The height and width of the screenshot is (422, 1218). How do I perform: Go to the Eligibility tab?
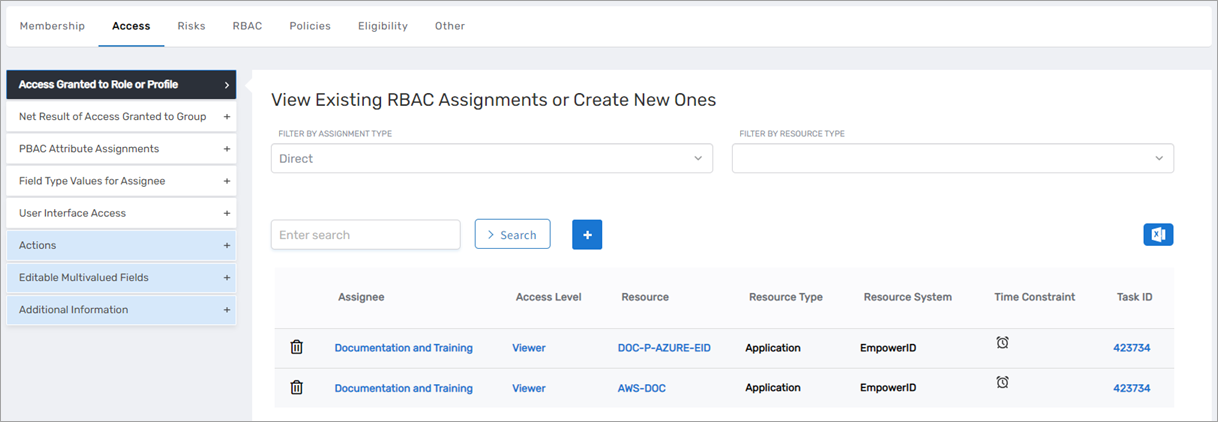coord(383,26)
